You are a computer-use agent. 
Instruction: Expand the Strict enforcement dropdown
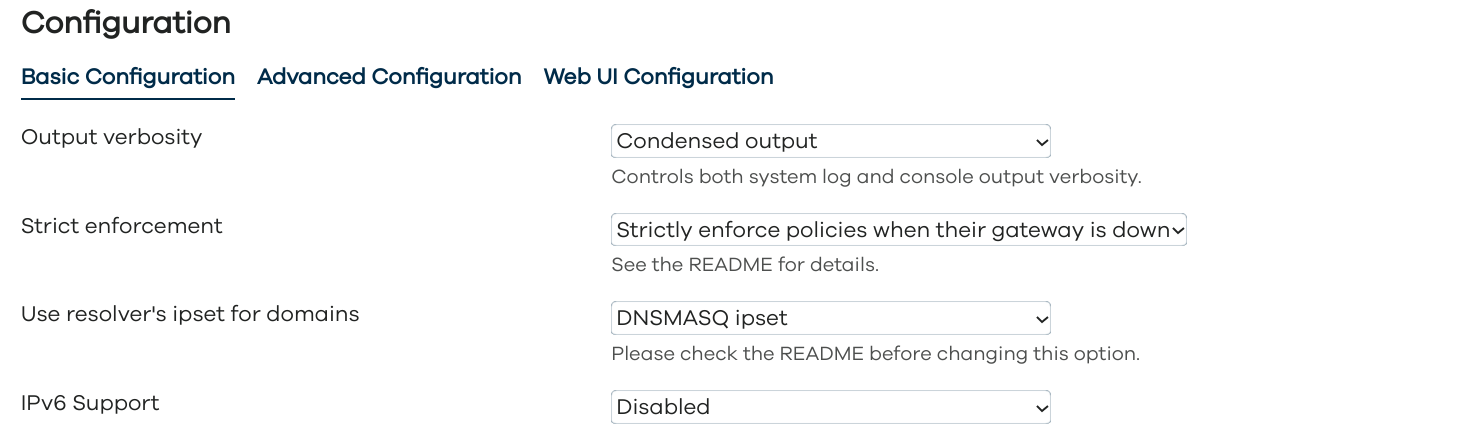(x=898, y=230)
